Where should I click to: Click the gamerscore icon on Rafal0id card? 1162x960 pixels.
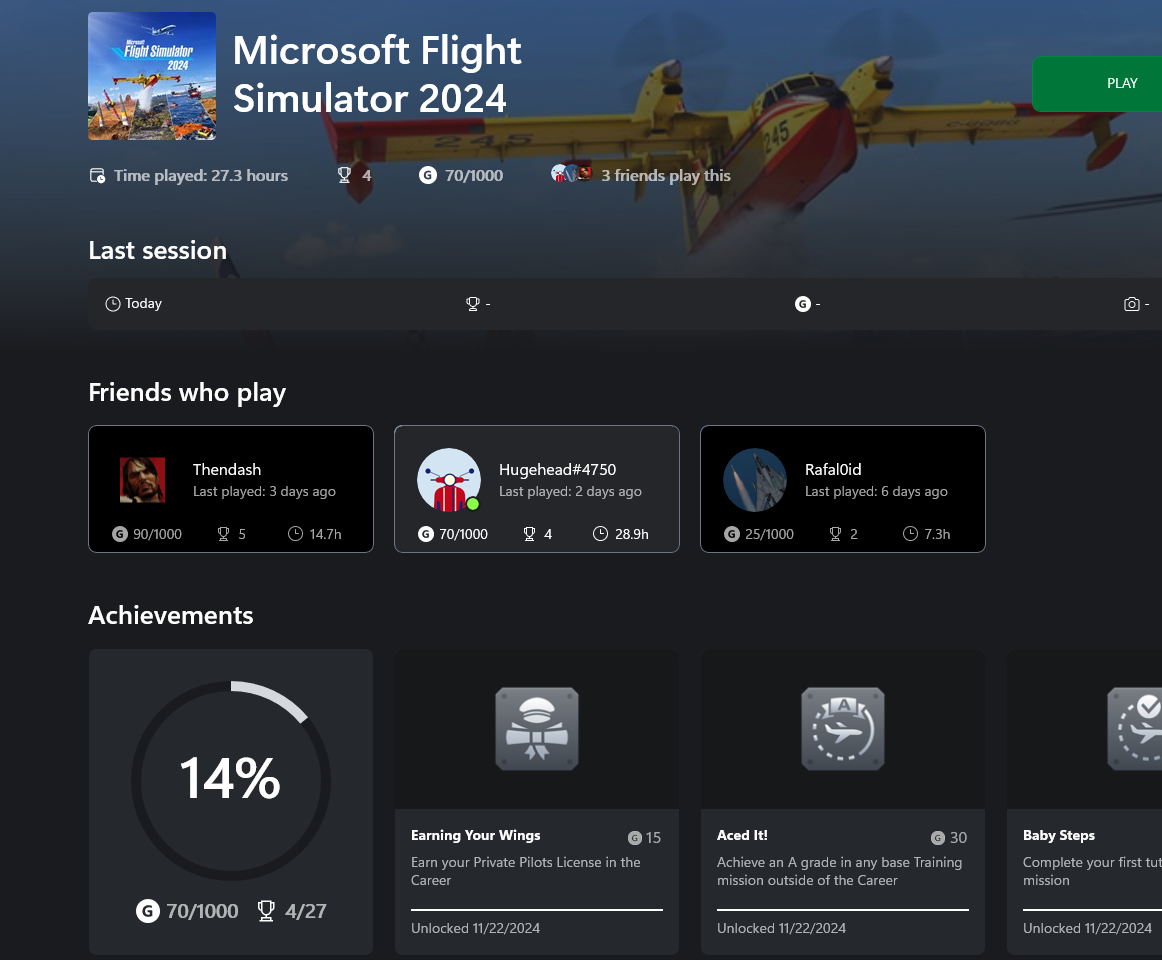pos(732,534)
